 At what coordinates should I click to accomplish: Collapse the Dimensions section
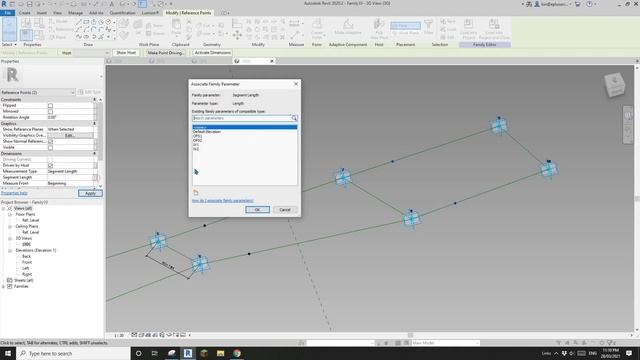(94, 153)
